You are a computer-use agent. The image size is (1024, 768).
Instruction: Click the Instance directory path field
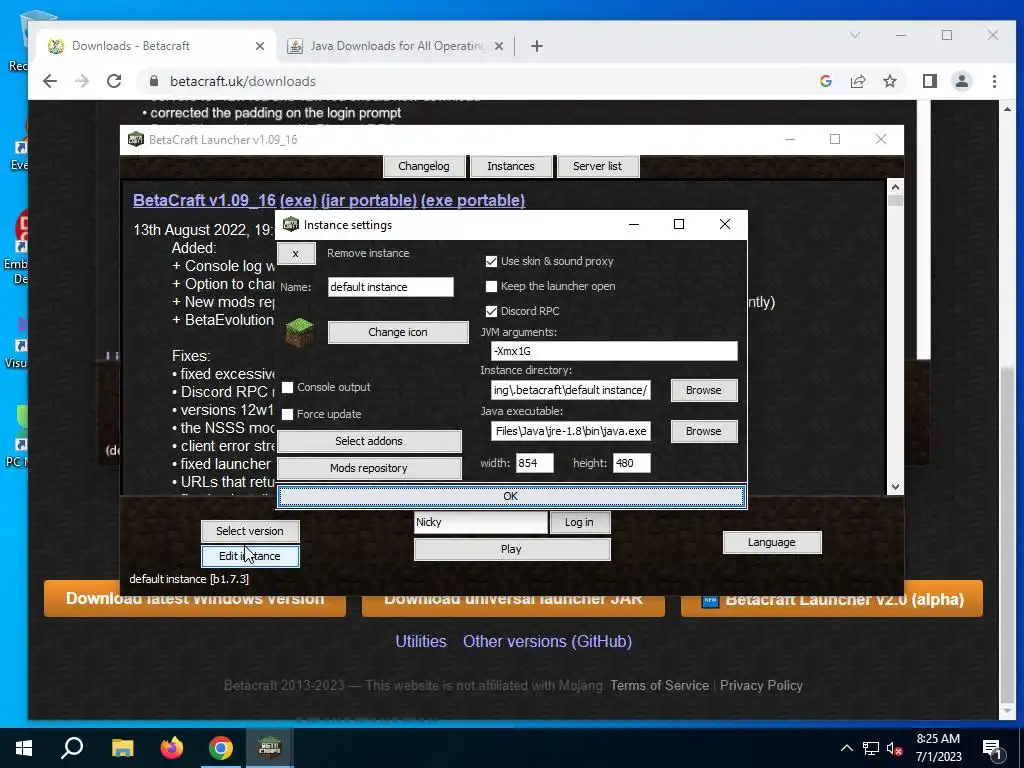[x=570, y=390]
